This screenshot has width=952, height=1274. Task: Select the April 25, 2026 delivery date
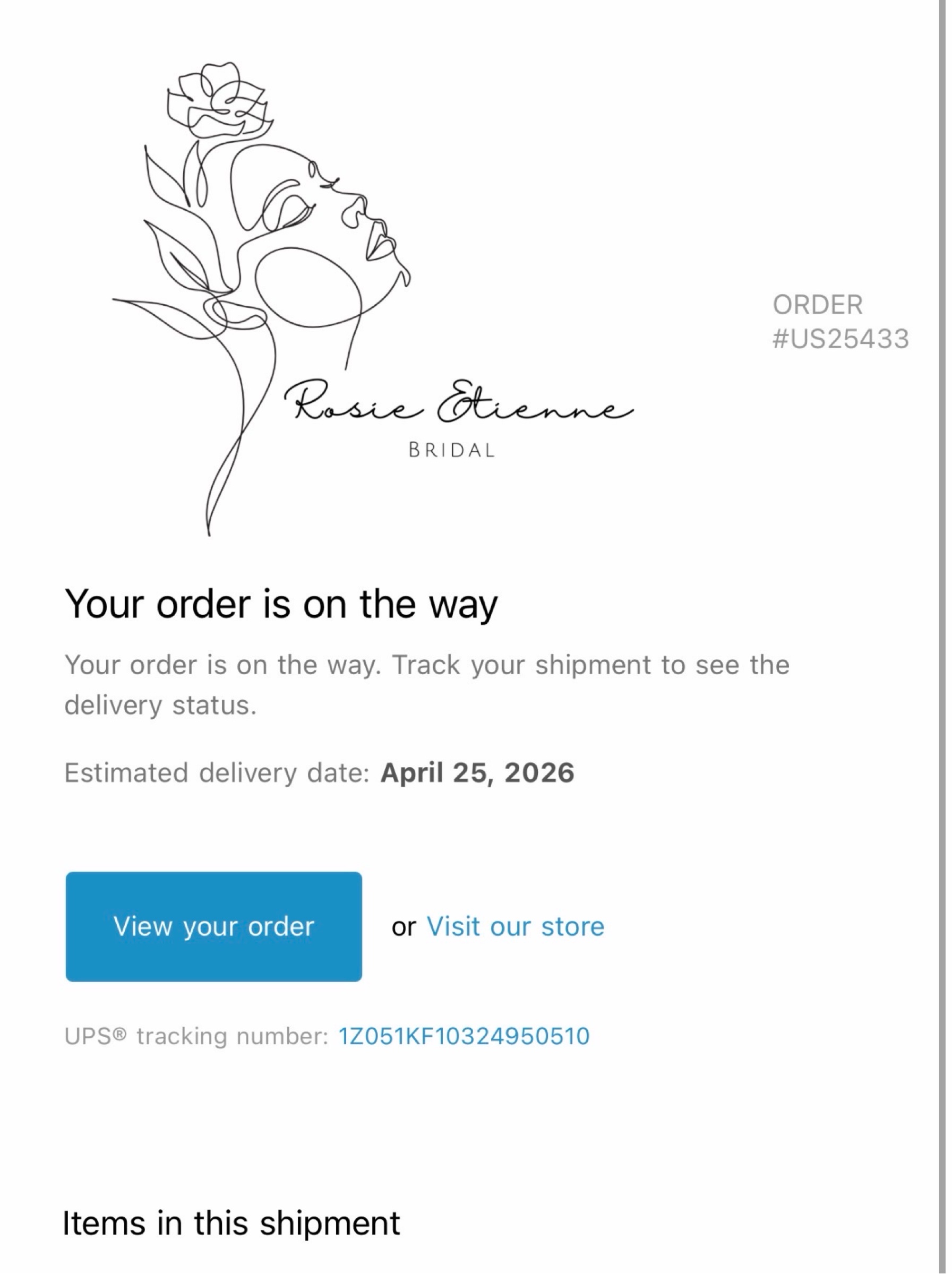477,773
